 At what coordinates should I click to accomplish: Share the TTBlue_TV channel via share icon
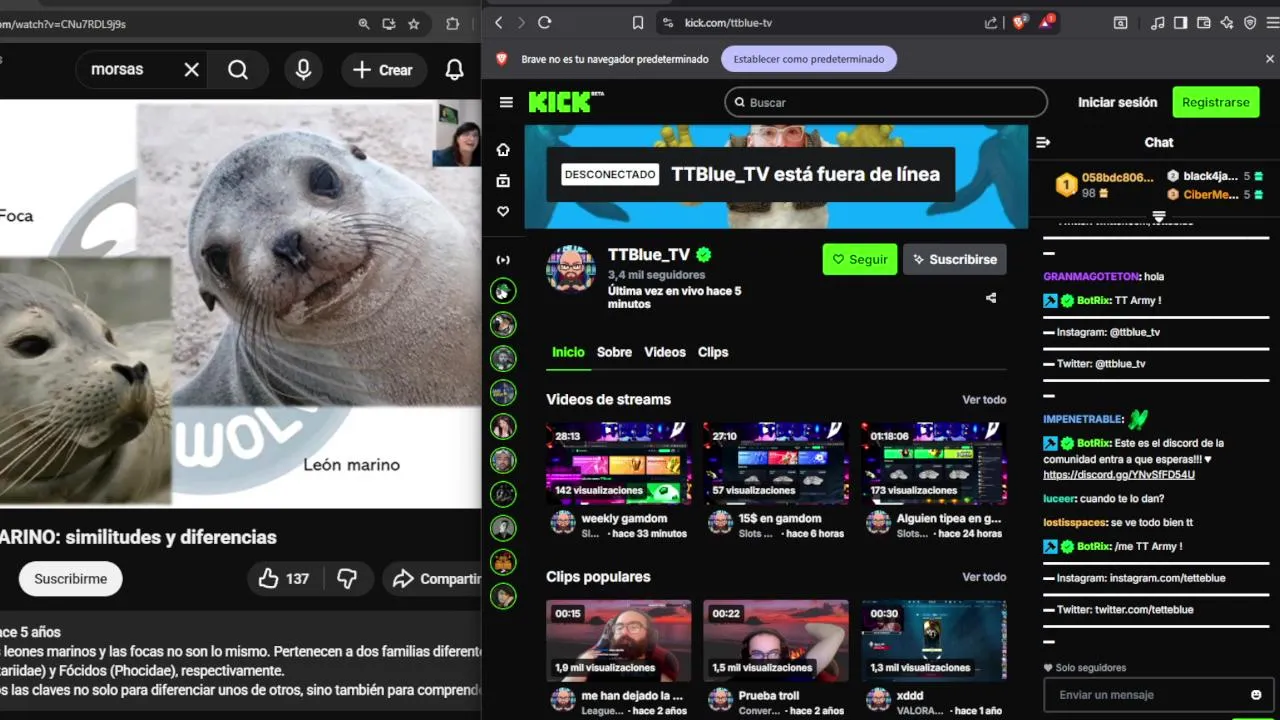point(991,298)
